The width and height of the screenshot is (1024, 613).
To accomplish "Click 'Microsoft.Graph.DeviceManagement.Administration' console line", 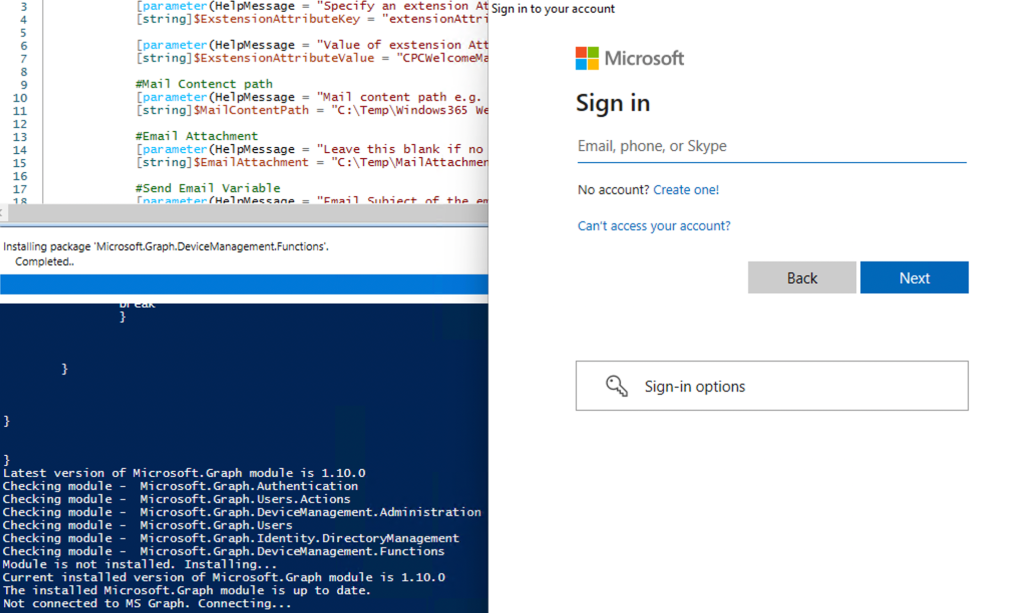I will click(242, 512).
